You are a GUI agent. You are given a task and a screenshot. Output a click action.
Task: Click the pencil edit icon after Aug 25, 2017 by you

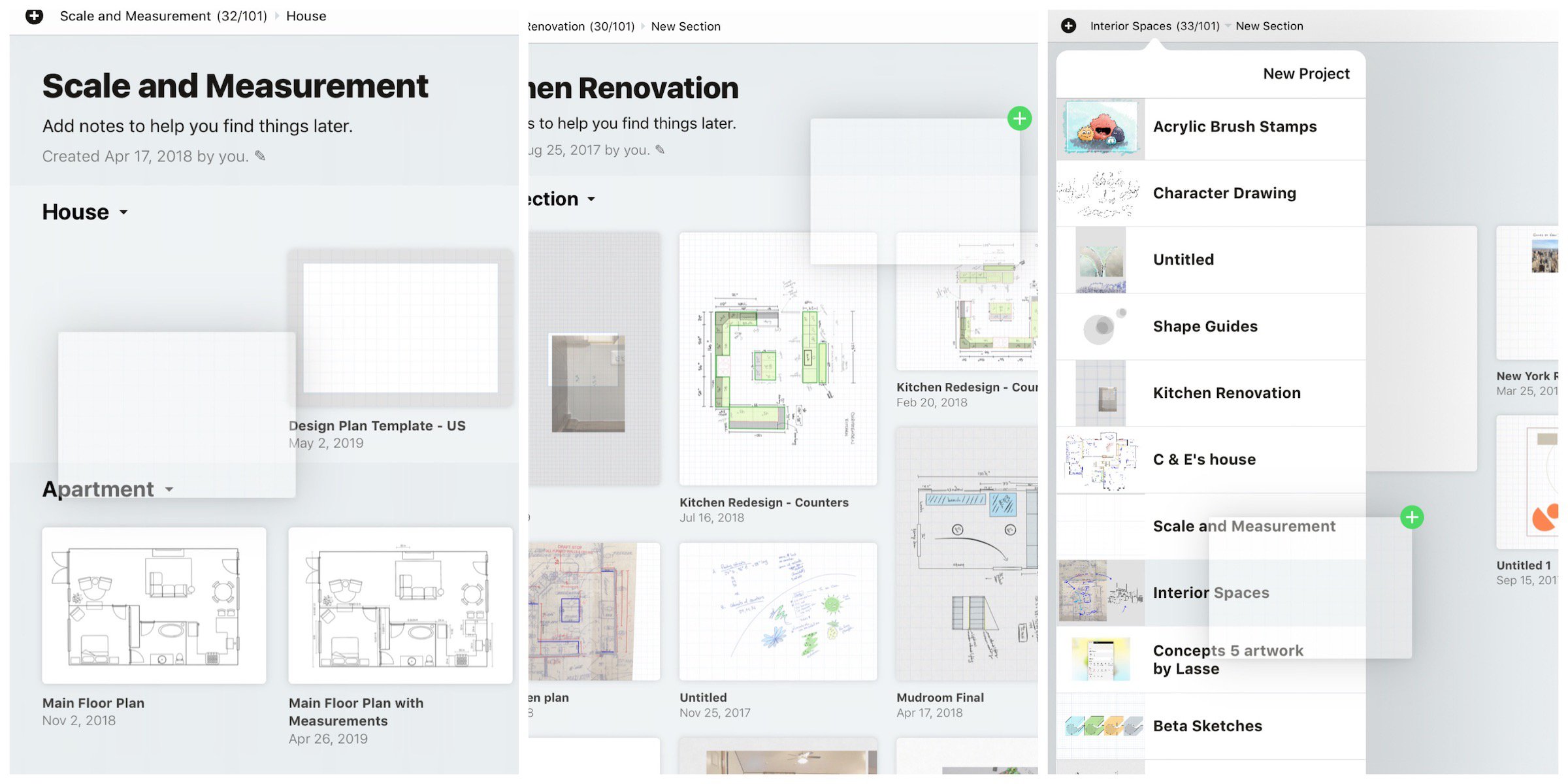660,150
